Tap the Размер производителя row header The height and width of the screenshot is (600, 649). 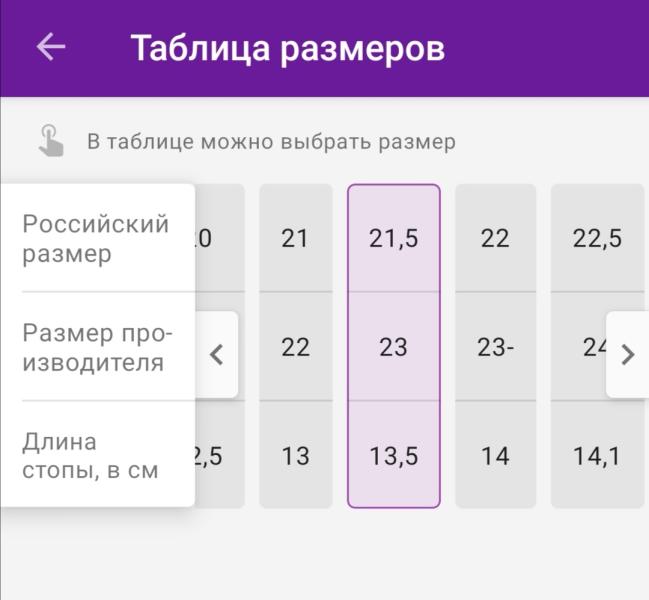(96, 347)
